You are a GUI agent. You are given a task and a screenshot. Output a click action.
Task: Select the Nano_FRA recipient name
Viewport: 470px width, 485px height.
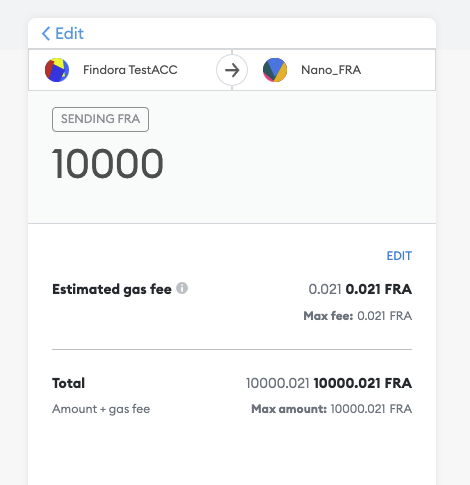331,70
